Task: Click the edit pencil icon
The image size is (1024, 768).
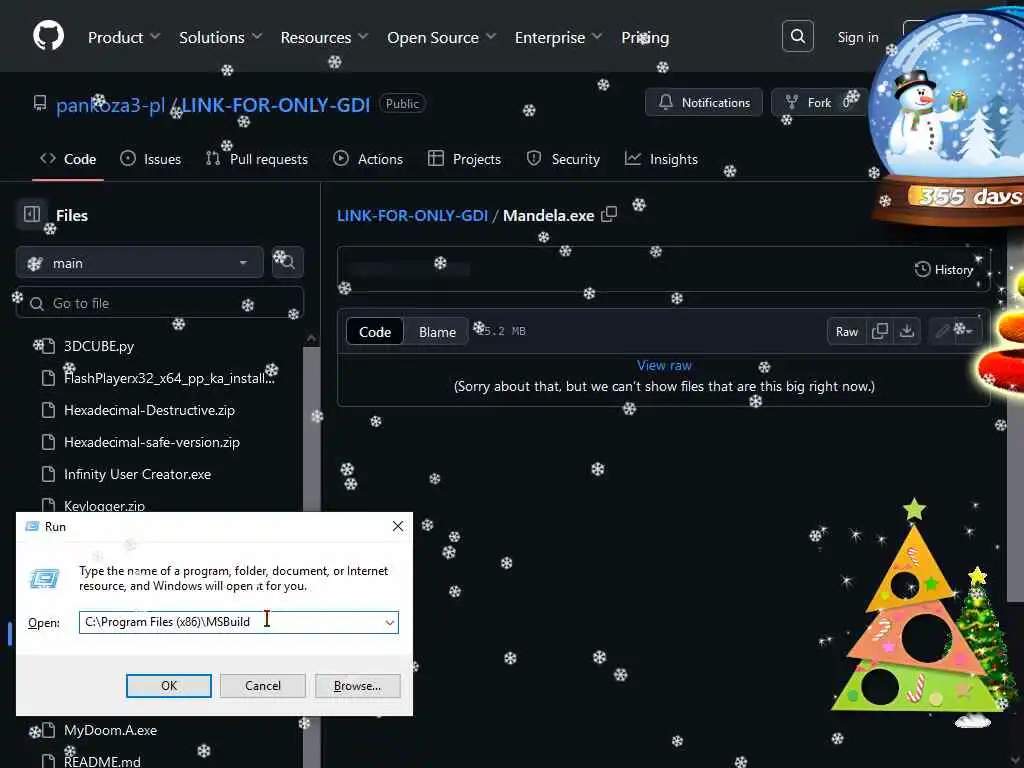Action: click(x=942, y=331)
